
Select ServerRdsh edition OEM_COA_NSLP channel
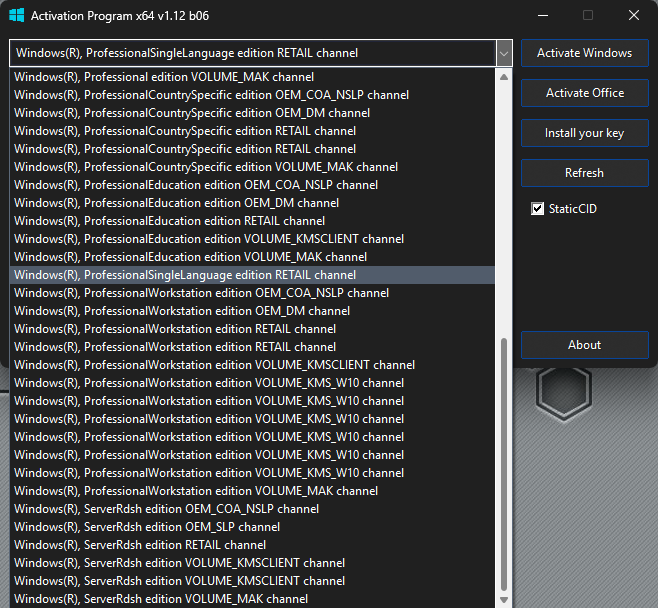(252, 509)
